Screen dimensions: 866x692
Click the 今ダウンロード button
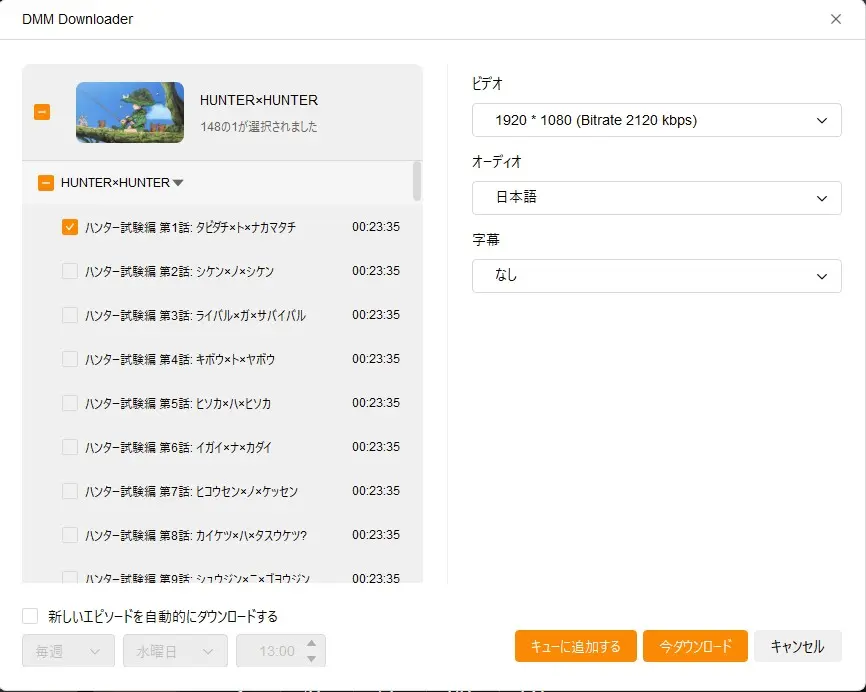pos(695,646)
